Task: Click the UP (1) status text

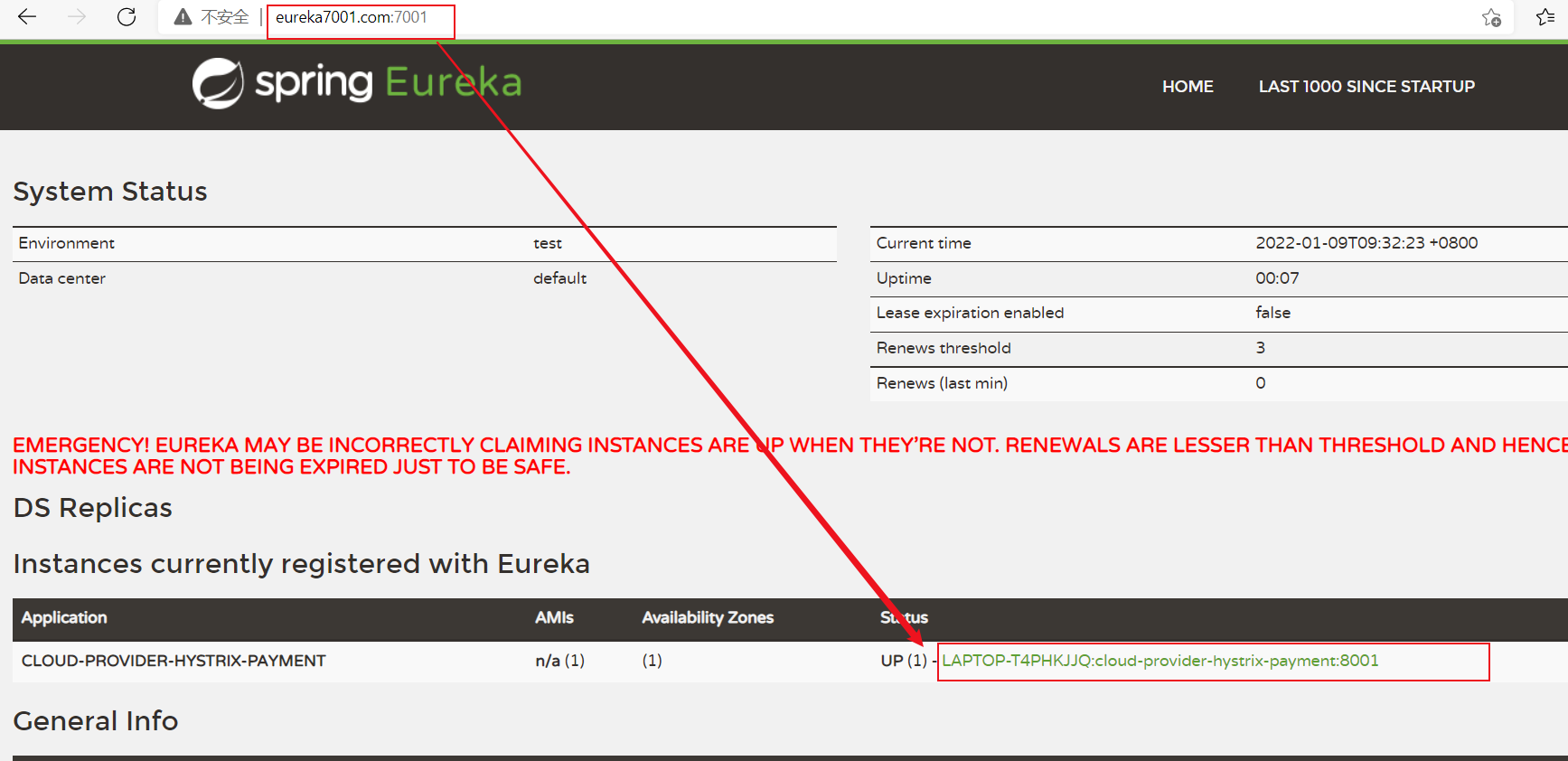Action: pos(904,661)
